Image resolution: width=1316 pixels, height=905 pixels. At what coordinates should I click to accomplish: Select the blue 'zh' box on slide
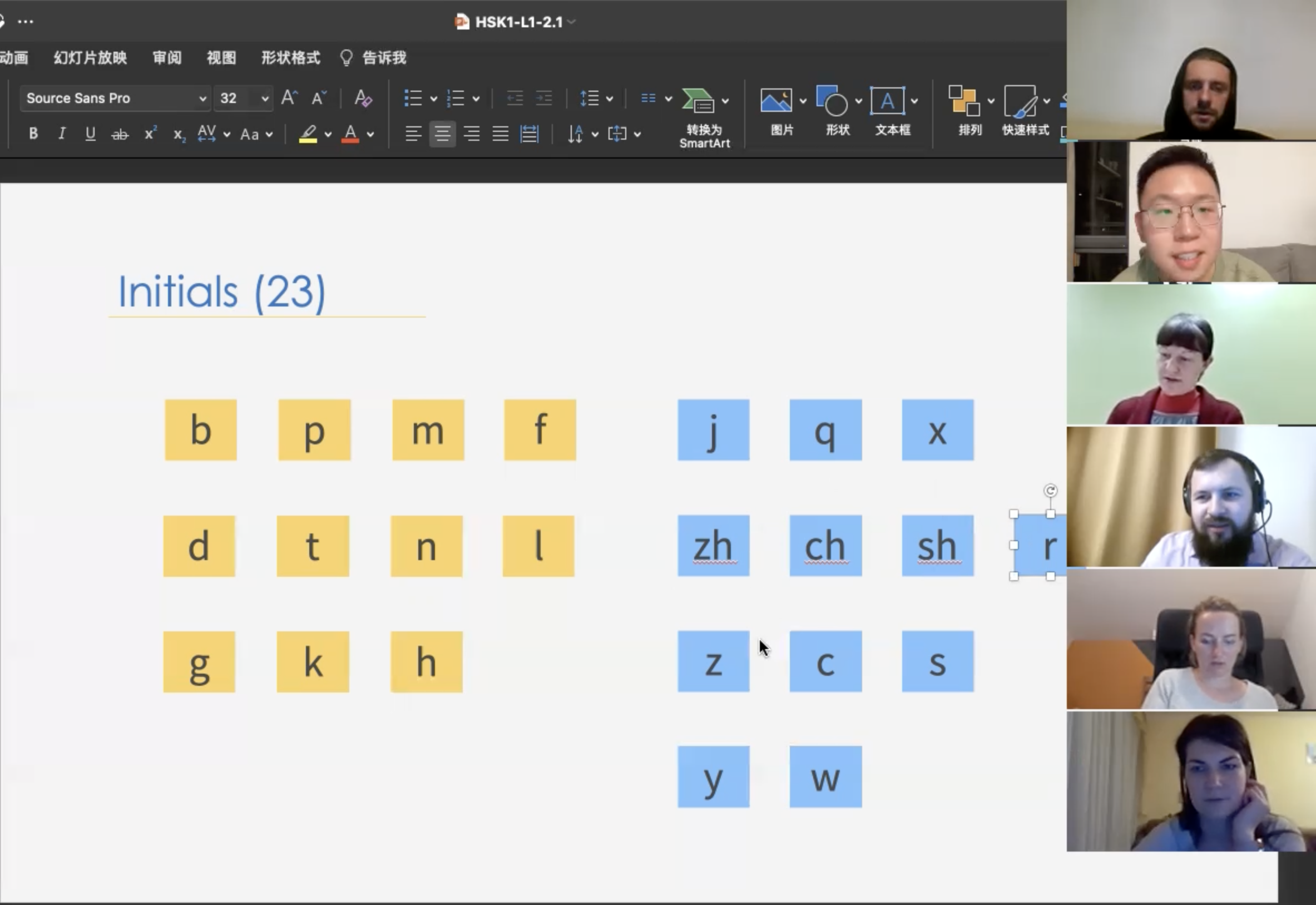click(713, 546)
